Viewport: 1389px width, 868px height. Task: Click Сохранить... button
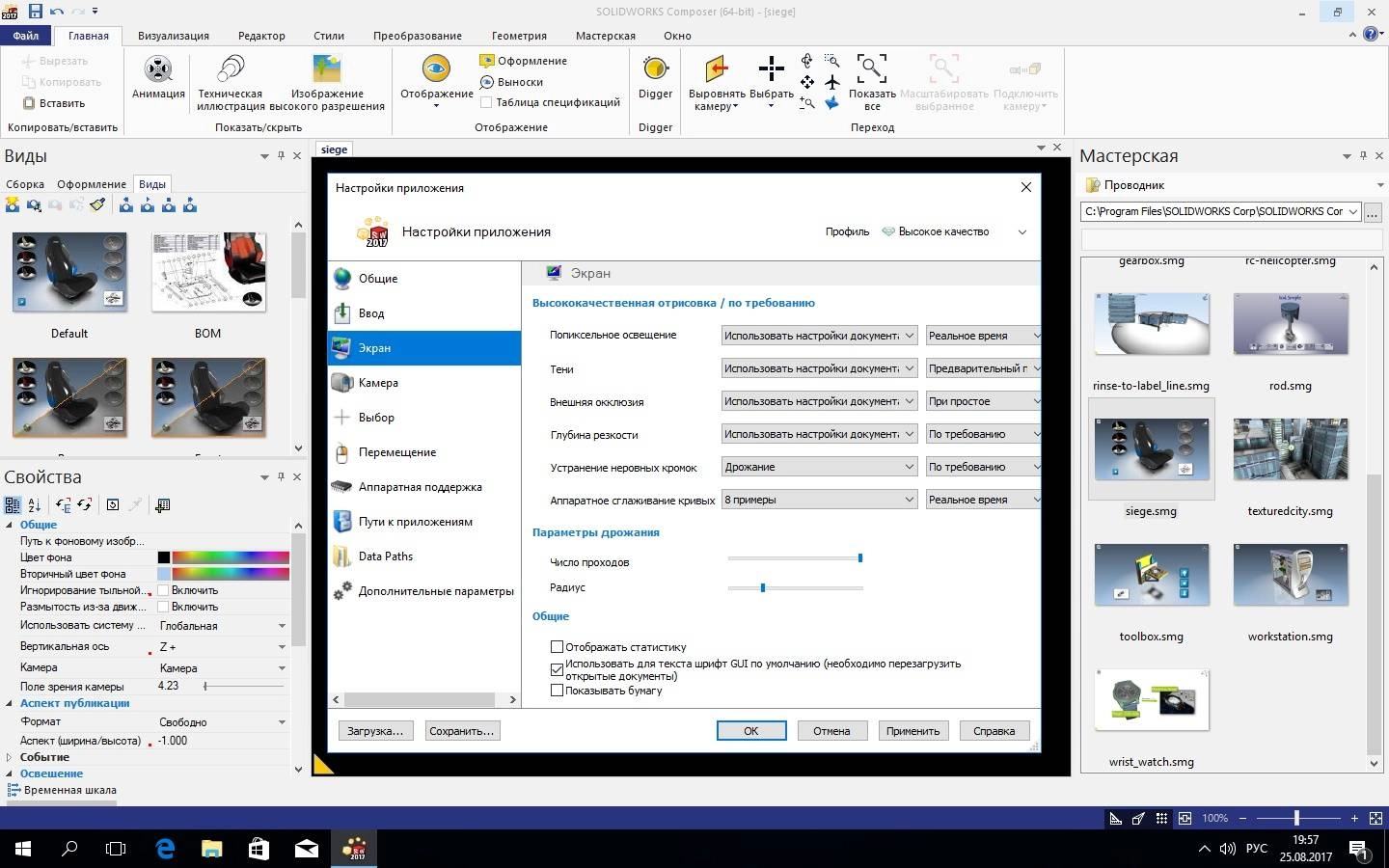click(461, 731)
